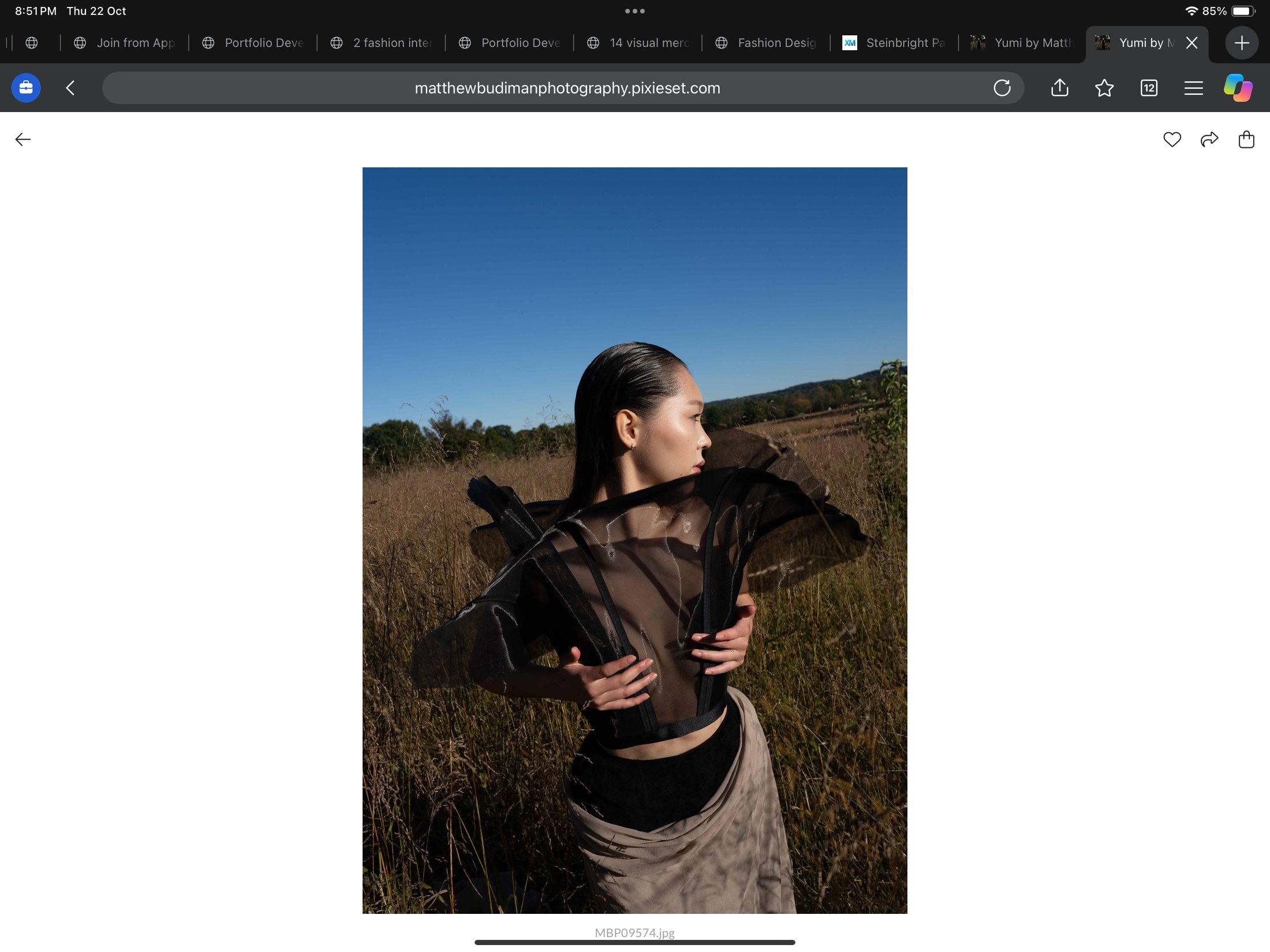Switch to the Yumi by Matth tab
Viewport: 1270px width, 952px height.
click(1022, 43)
